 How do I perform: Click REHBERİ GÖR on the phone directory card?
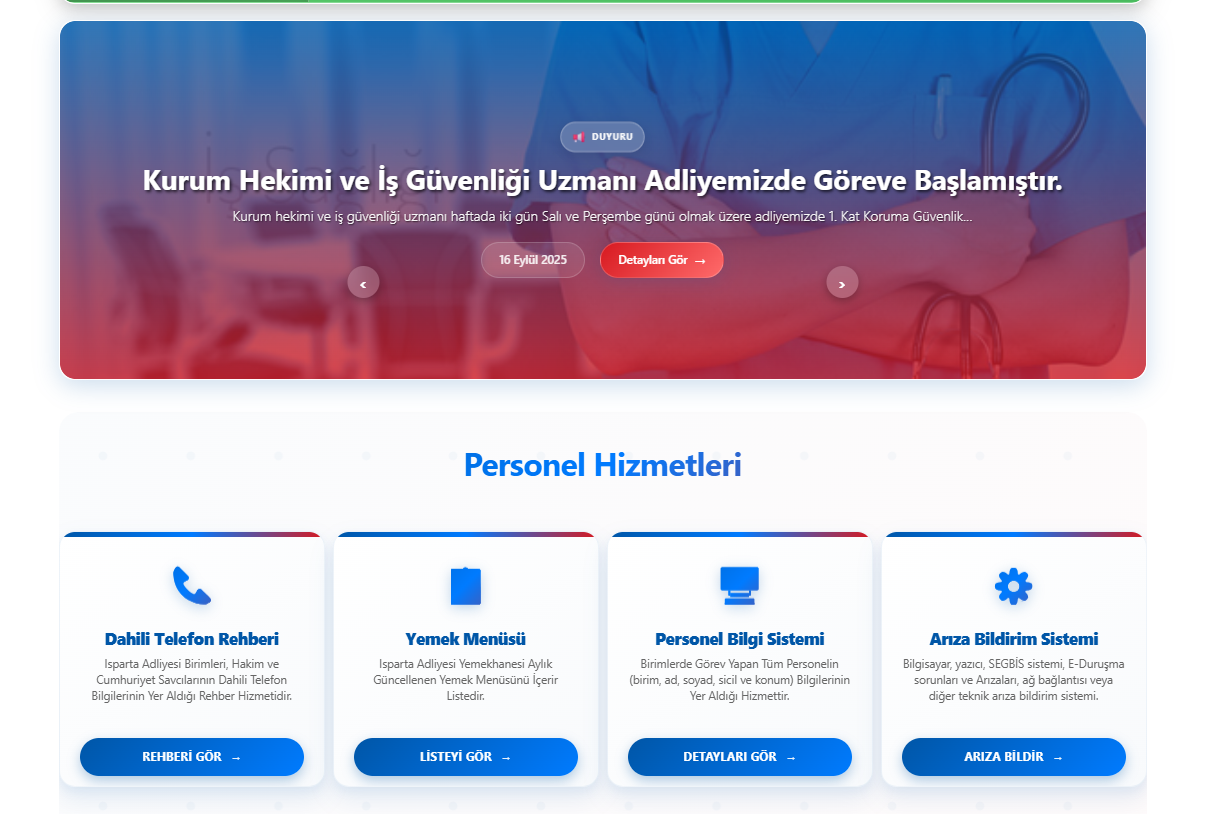click(191, 757)
